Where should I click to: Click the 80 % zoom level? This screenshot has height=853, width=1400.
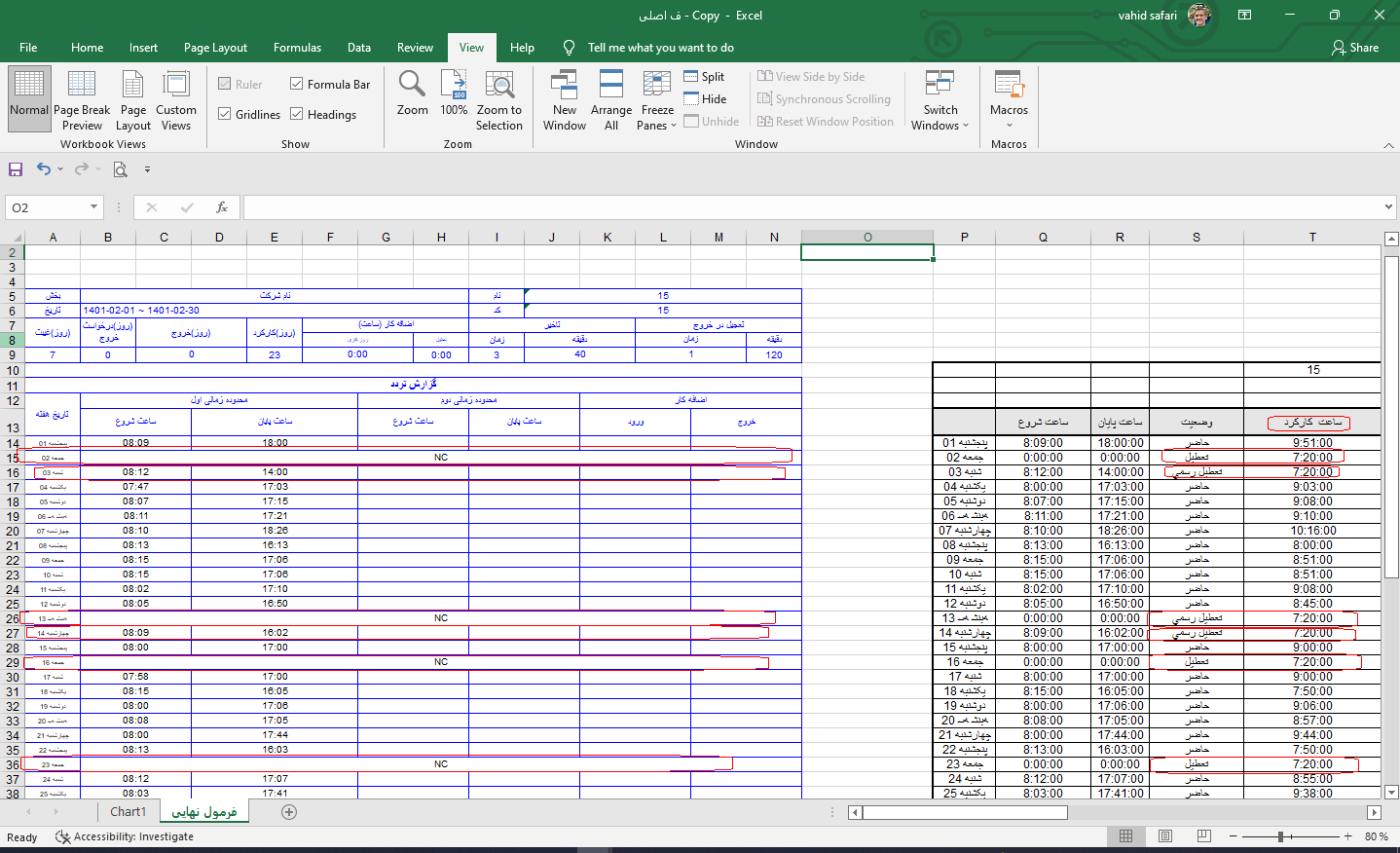pos(1377,836)
